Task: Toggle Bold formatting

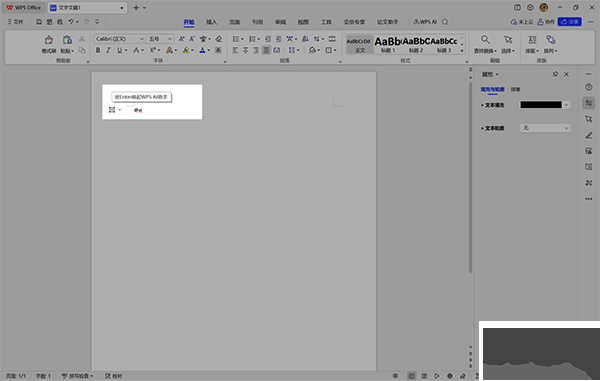Action: pyautogui.click(x=98, y=50)
